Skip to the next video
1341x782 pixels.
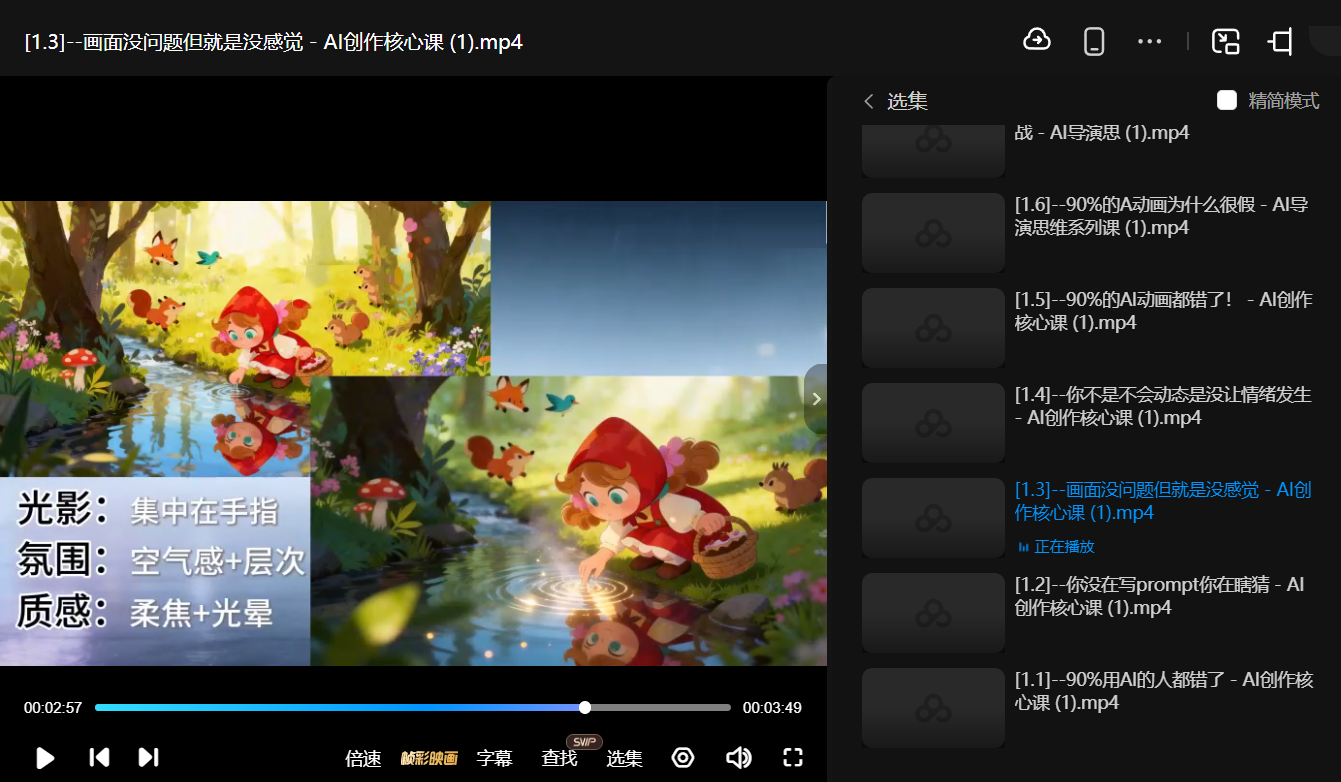148,758
